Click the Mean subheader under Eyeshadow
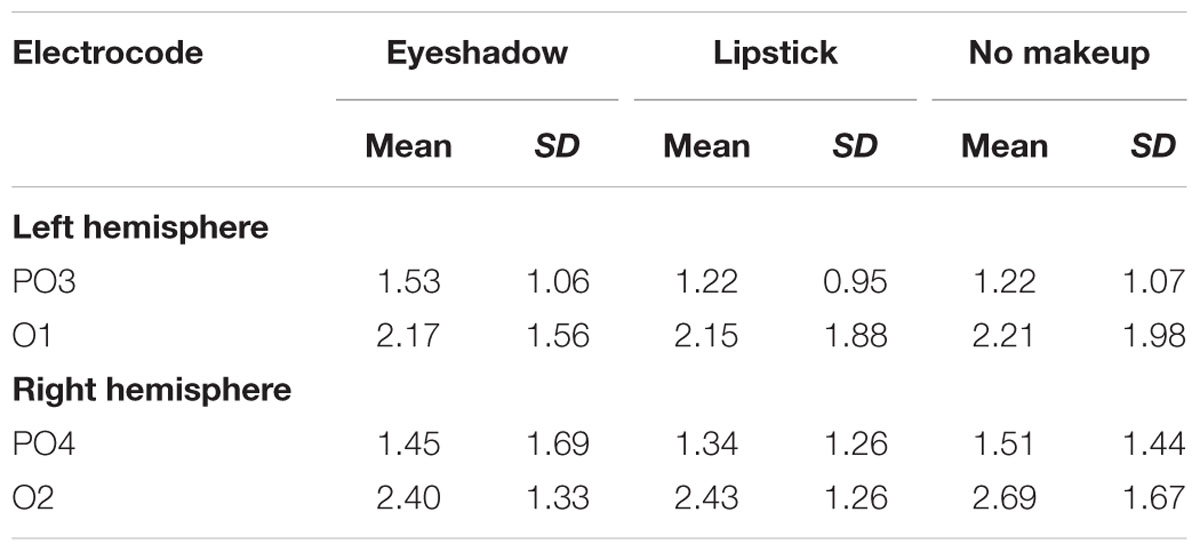Screen dimensions: 1200x552 point(408,146)
